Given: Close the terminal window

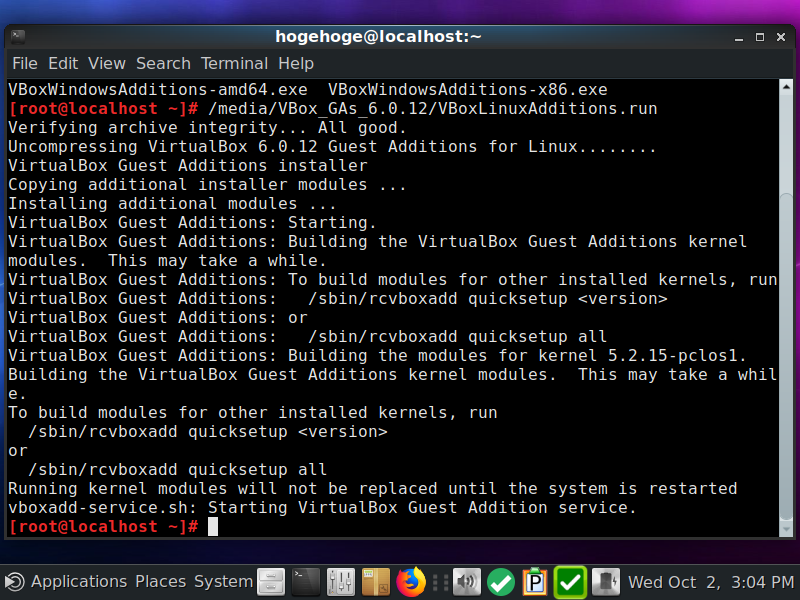Looking at the screenshot, I should [781, 37].
